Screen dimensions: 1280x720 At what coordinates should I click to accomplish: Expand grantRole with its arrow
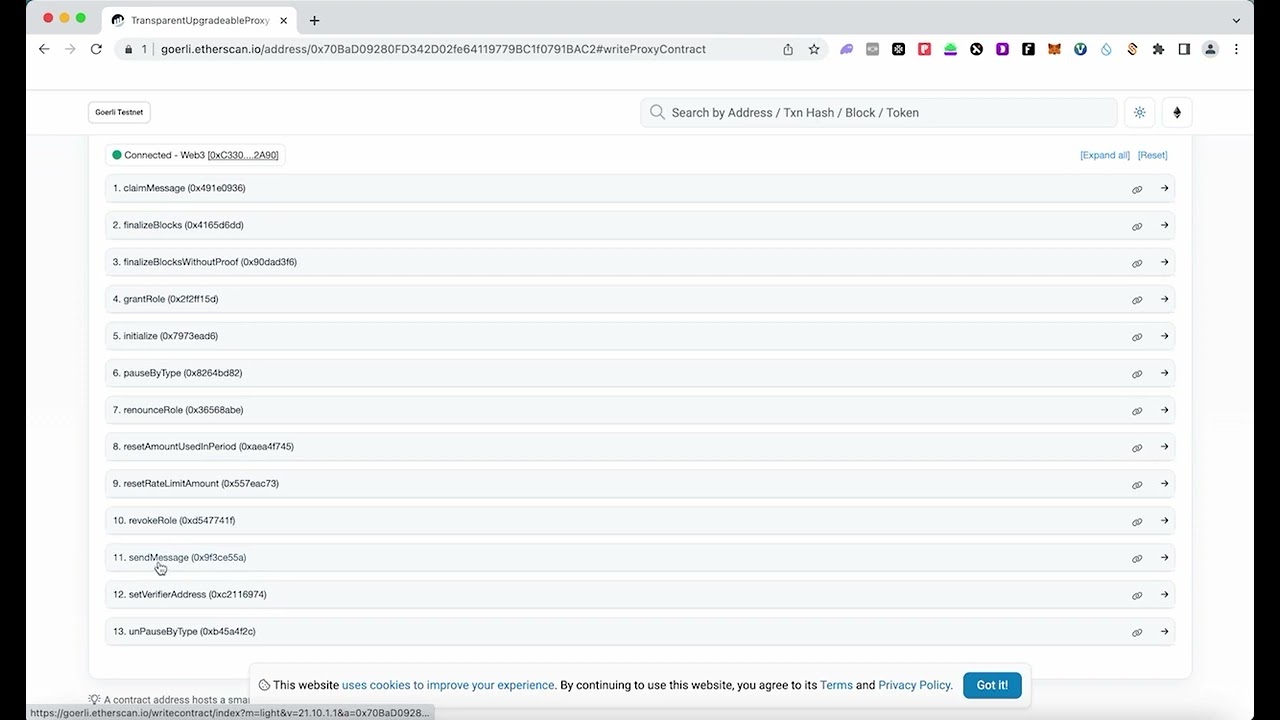click(x=1164, y=299)
